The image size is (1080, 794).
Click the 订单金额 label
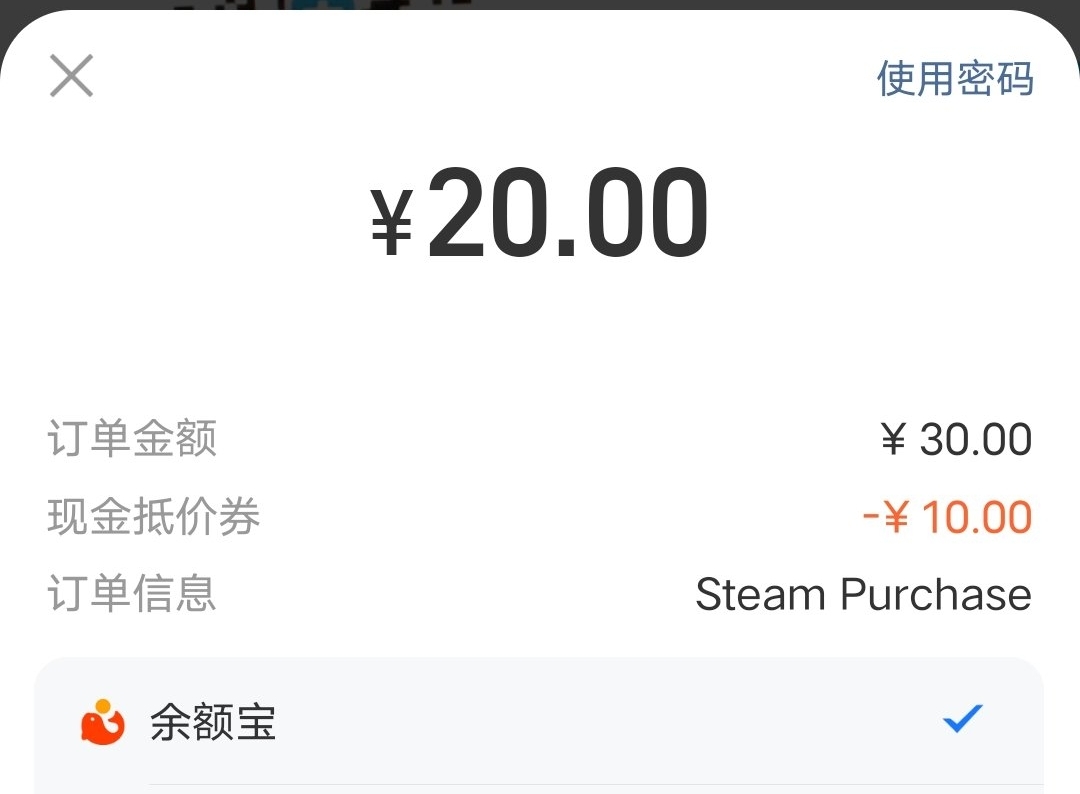pyautogui.click(x=132, y=439)
